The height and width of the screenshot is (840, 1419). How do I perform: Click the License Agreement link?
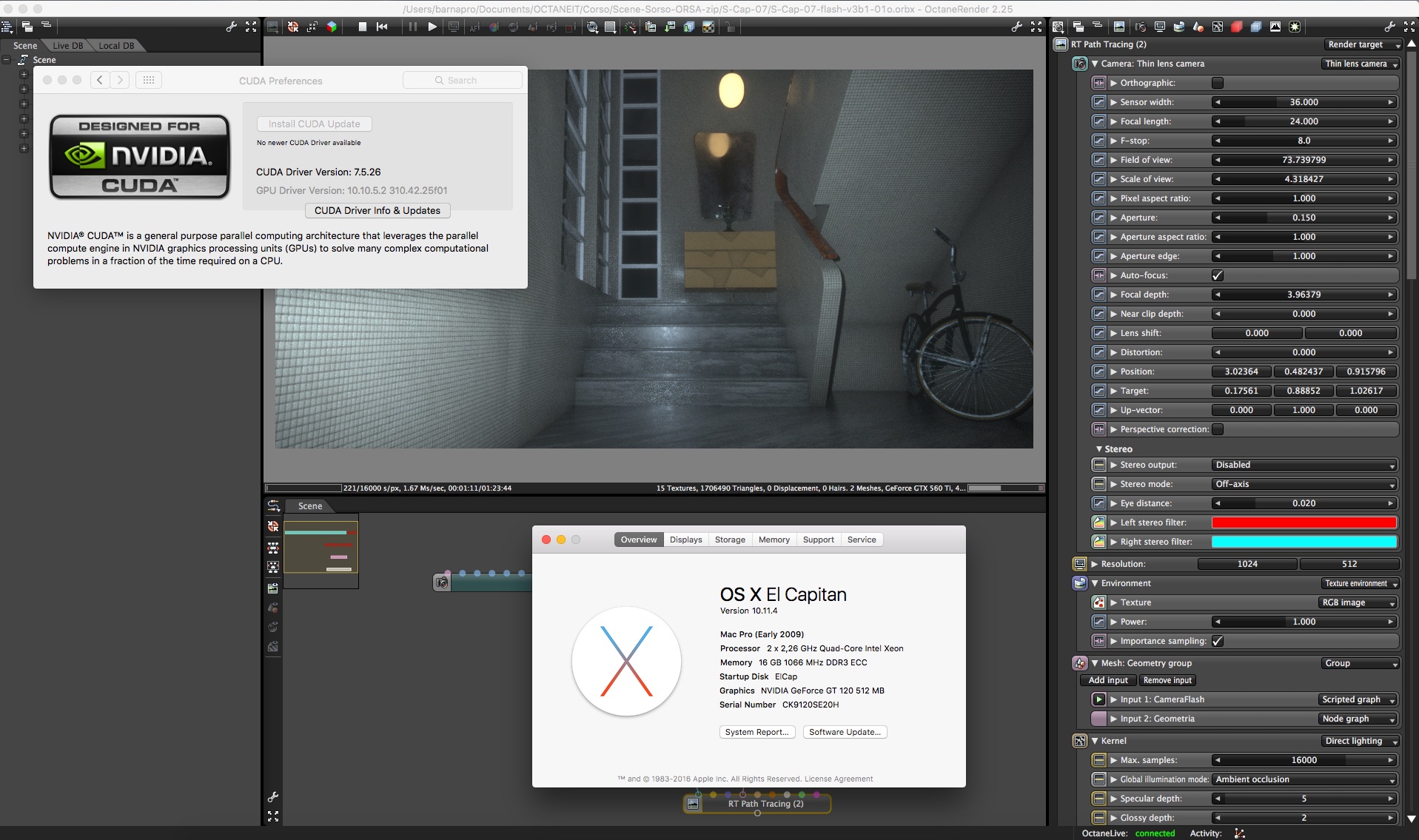[839, 779]
